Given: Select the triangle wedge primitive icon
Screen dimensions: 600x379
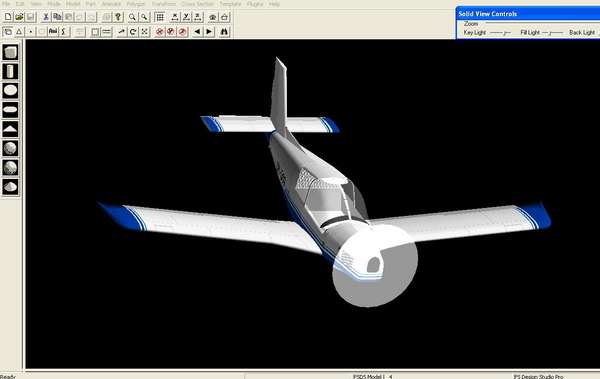Looking at the screenshot, I should 10,129.
